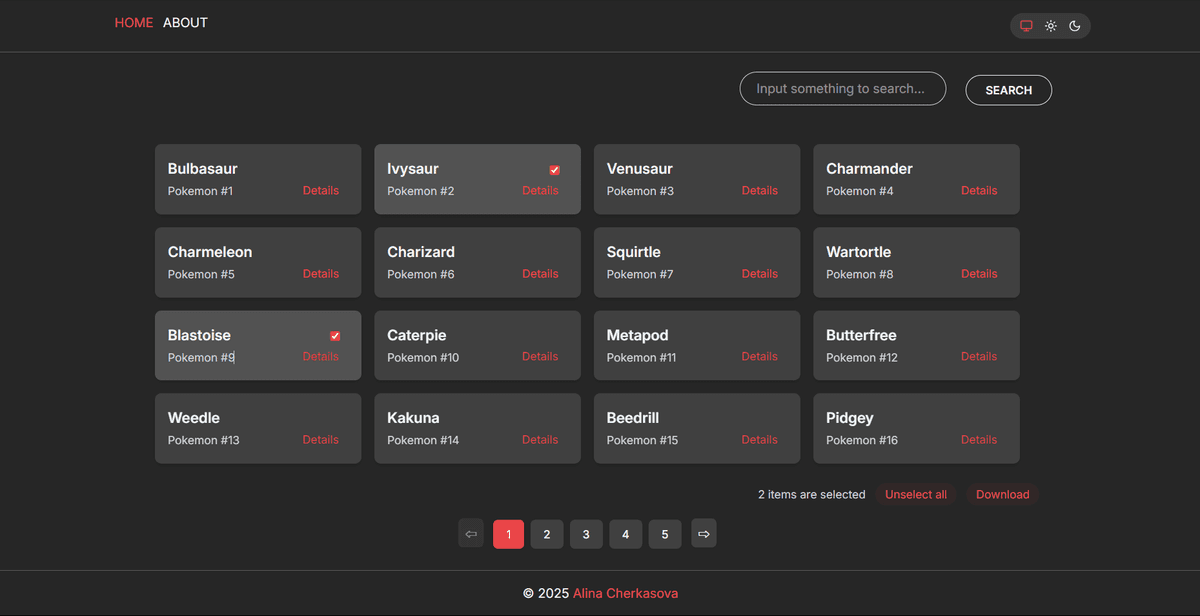Uncheck the Blastoise checkbox
1200x616 pixels.
(x=335, y=336)
